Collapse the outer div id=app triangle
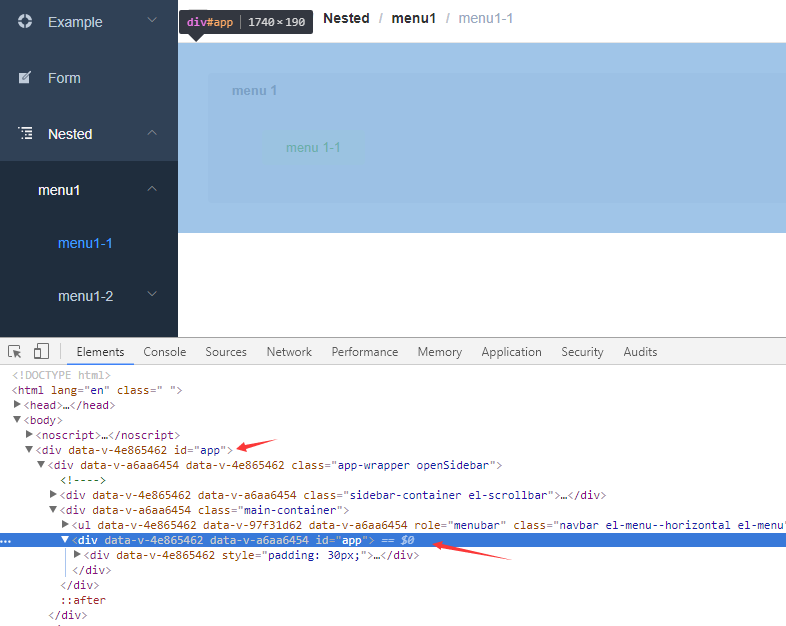Image resolution: width=786 pixels, height=626 pixels. pos(29,450)
